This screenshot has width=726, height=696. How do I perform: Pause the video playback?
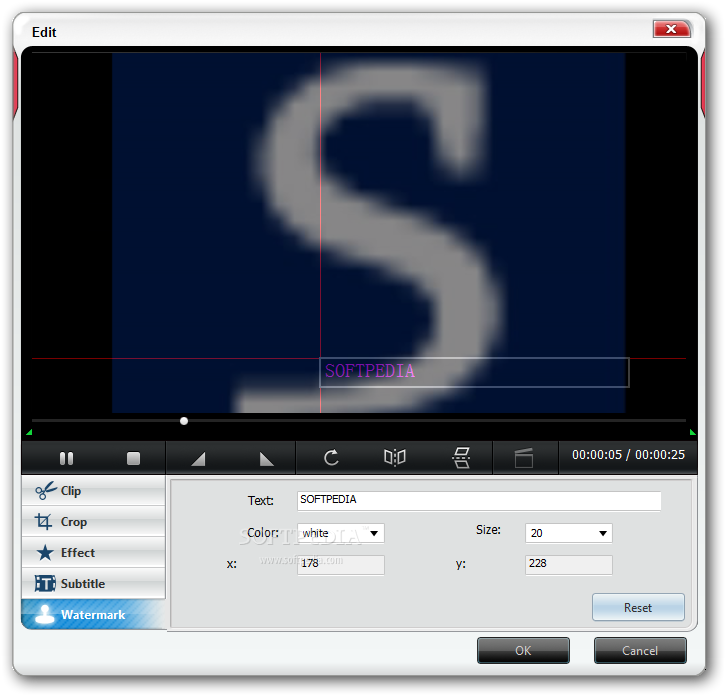pyautogui.click(x=66, y=458)
